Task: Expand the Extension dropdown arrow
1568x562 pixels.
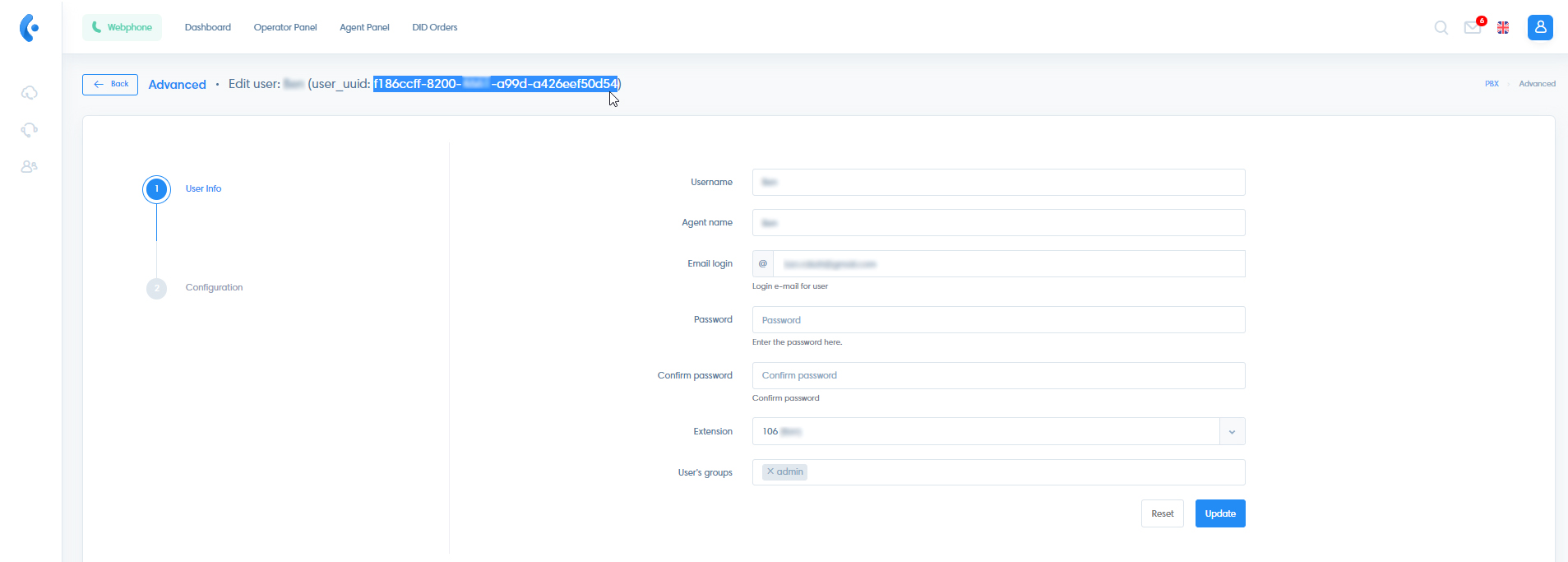Action: click(1232, 432)
